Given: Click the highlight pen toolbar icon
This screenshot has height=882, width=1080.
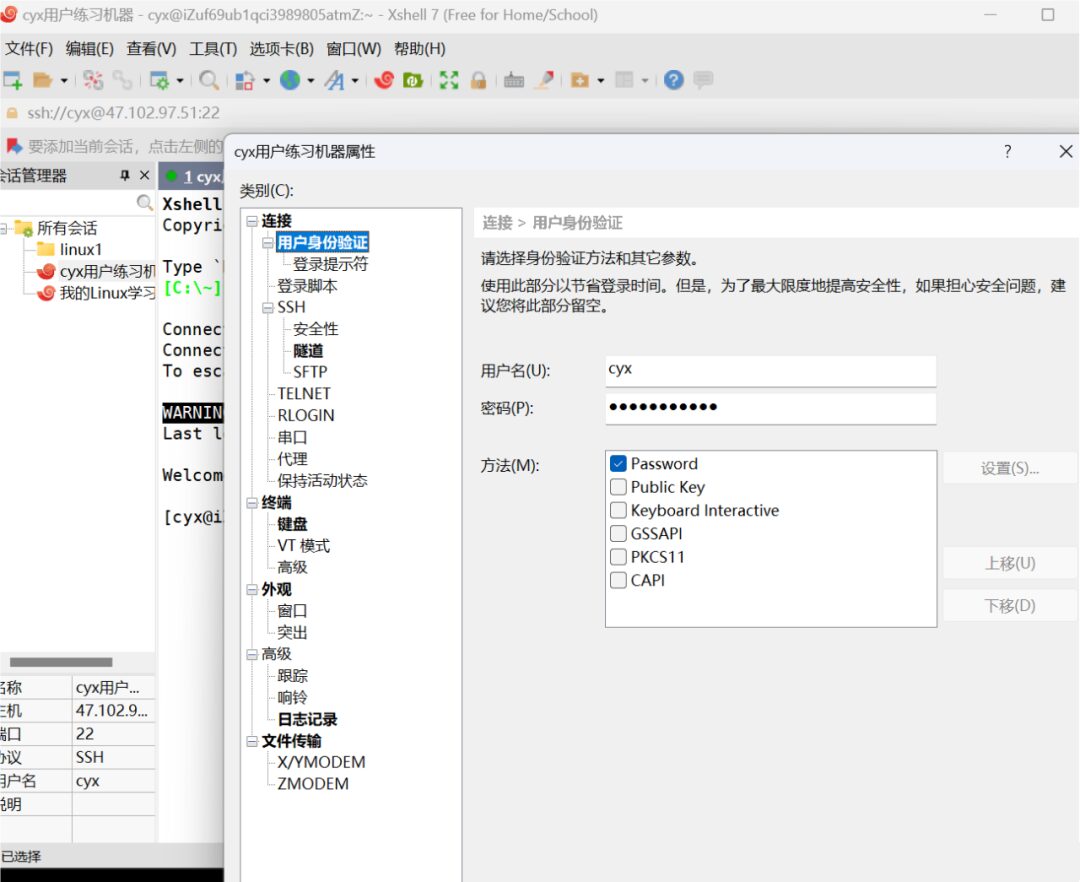Looking at the screenshot, I should coord(546,81).
